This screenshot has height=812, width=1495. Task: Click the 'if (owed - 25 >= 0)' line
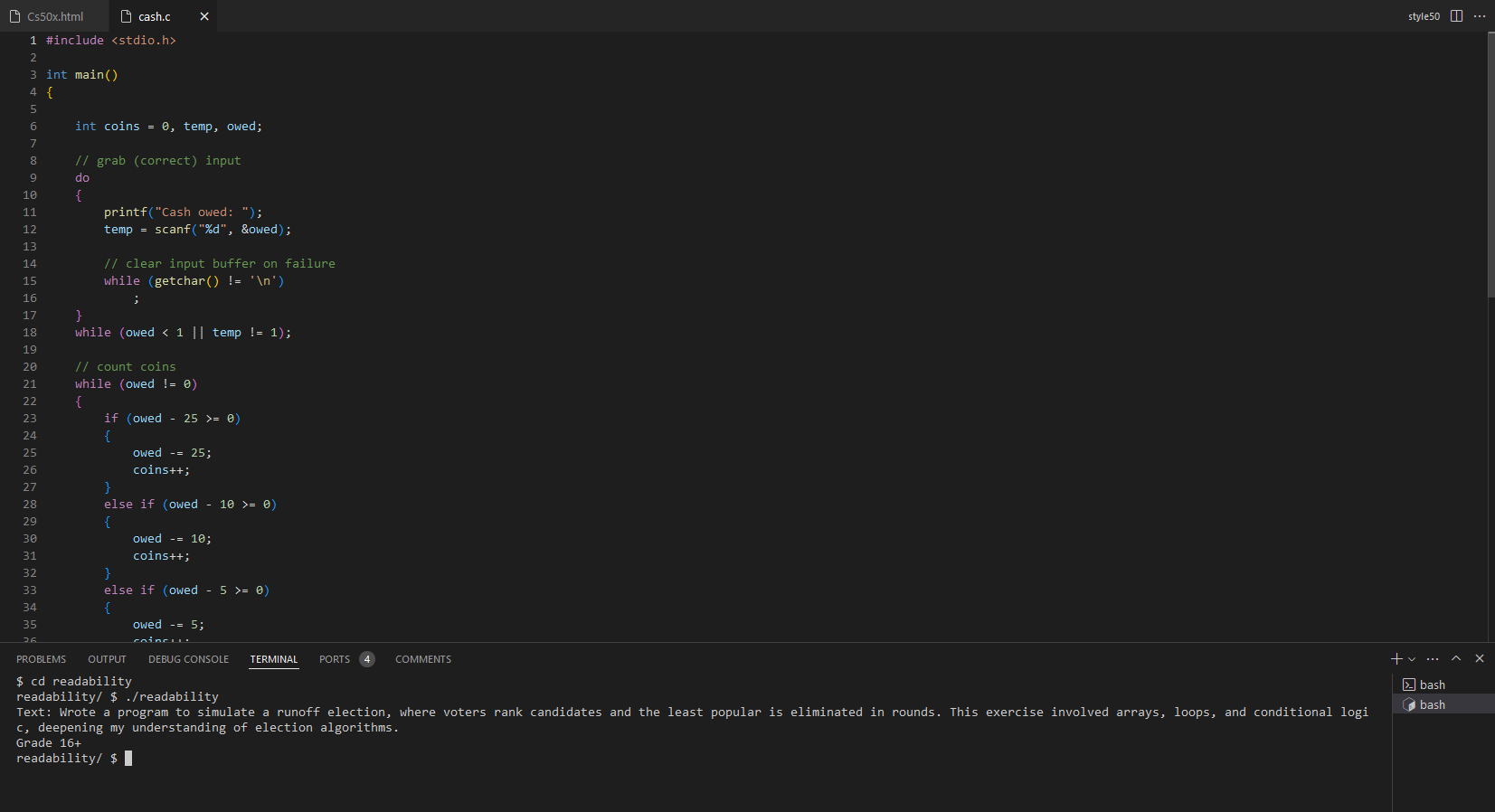coord(172,419)
